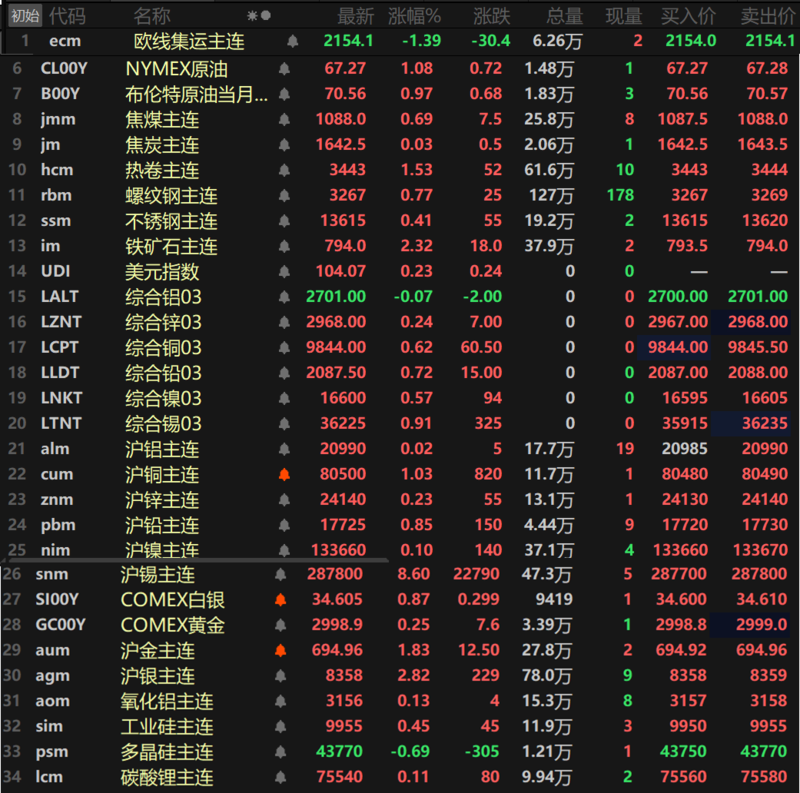Click active orange bell for COMEX白银

[280, 600]
